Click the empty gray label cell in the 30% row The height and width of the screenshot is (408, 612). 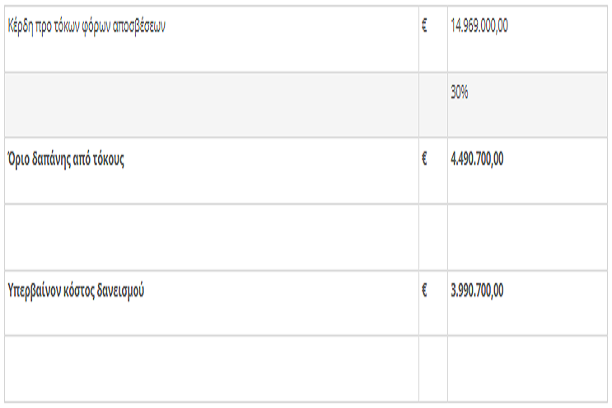tap(211, 105)
